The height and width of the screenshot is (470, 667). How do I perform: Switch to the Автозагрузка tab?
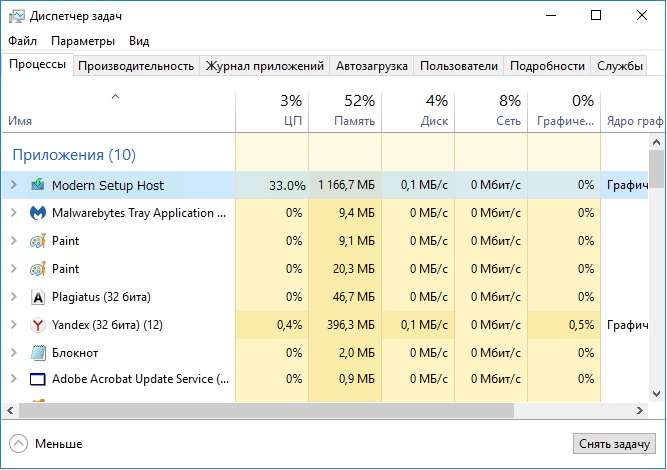[372, 66]
